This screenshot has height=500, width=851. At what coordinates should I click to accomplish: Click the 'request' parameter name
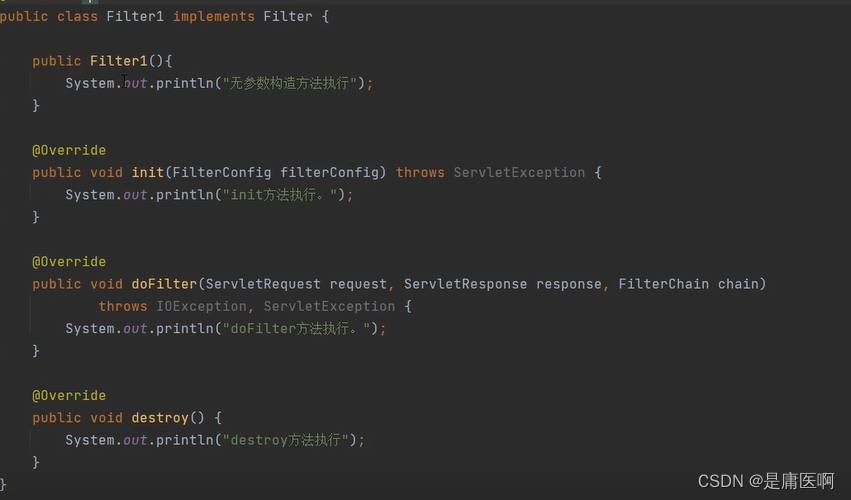pyautogui.click(x=358, y=284)
